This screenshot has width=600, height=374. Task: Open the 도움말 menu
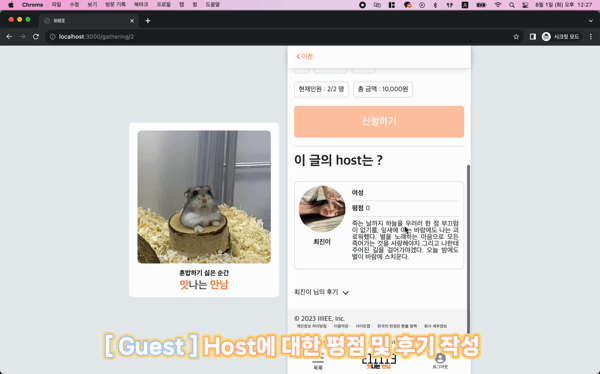(x=213, y=5)
